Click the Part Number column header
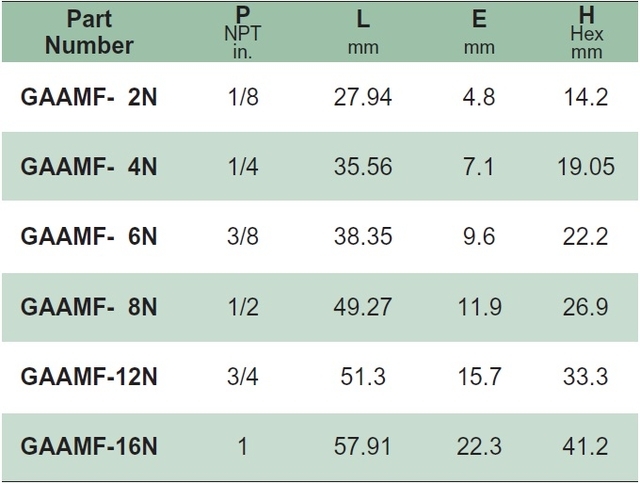 (89, 32)
